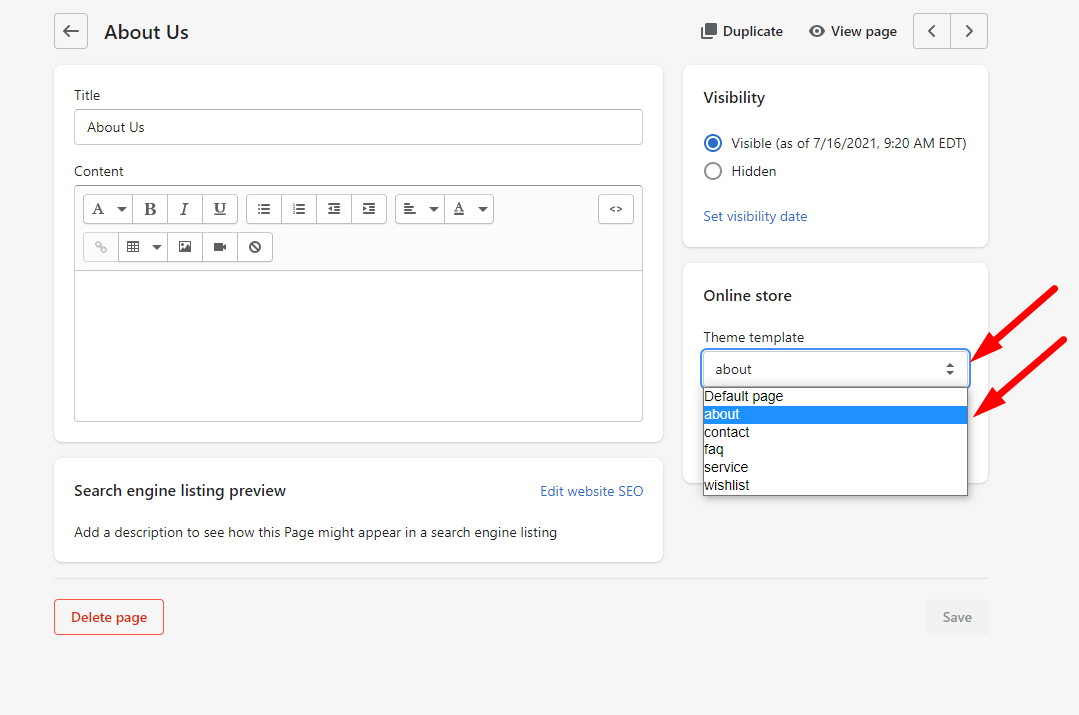Insert a video into content
This screenshot has height=715, width=1079.
pyautogui.click(x=220, y=247)
